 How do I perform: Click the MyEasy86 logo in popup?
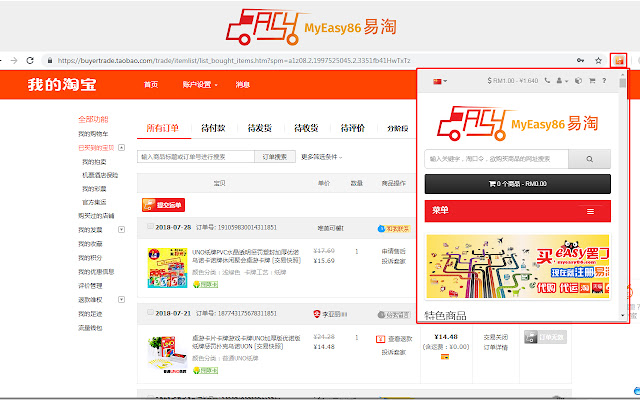tap(517, 124)
